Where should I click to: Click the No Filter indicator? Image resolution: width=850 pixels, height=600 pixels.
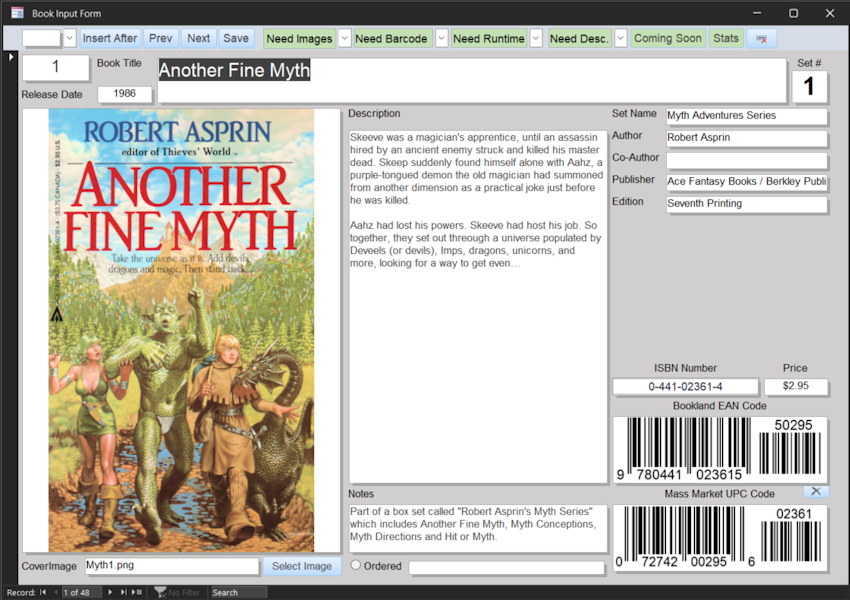(x=177, y=592)
